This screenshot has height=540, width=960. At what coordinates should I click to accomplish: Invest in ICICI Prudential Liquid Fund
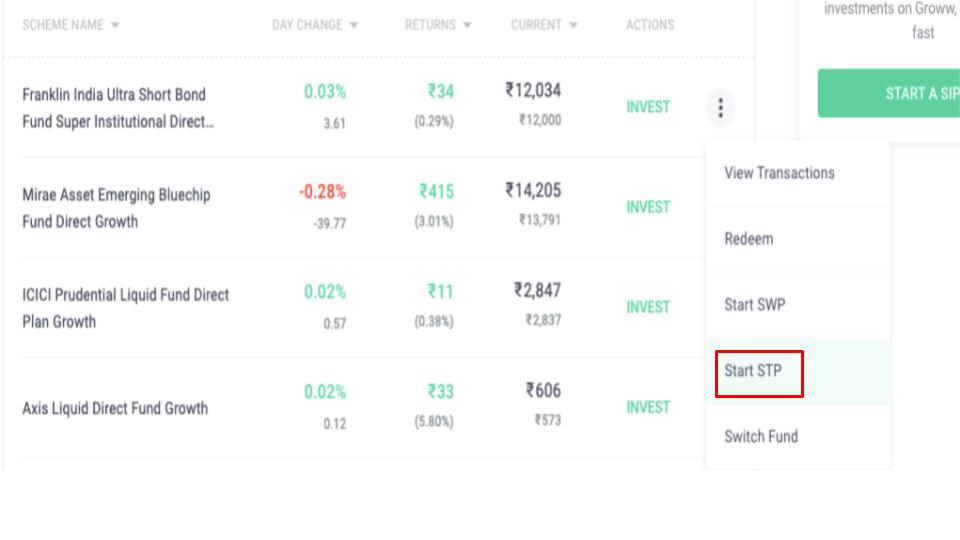point(648,307)
